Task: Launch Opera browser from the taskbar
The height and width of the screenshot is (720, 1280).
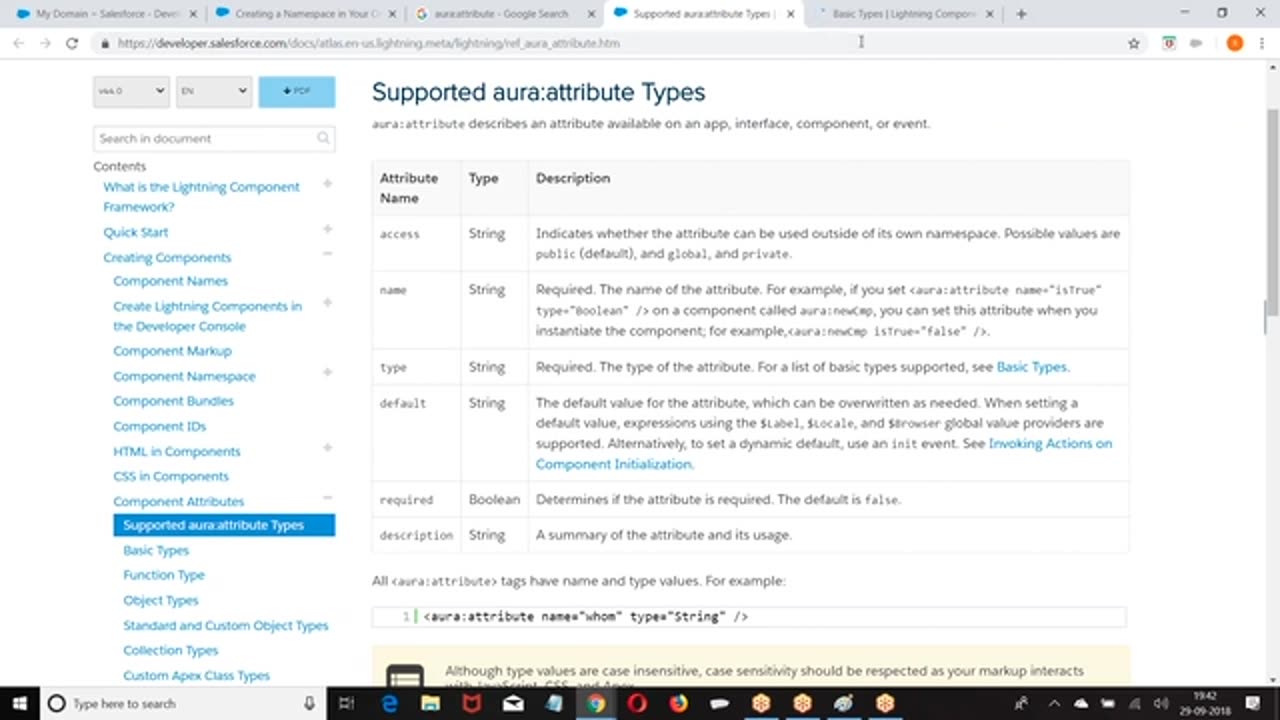Action: (x=637, y=704)
